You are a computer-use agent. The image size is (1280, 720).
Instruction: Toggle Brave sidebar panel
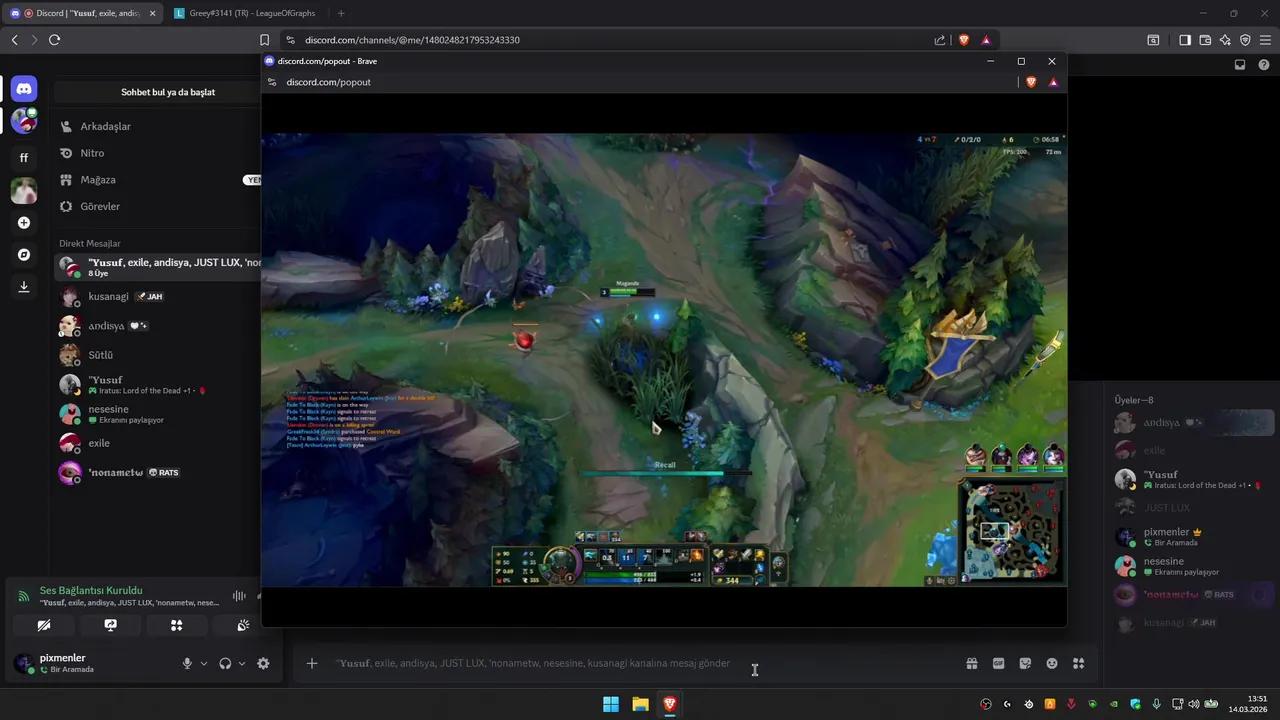[1185, 40]
